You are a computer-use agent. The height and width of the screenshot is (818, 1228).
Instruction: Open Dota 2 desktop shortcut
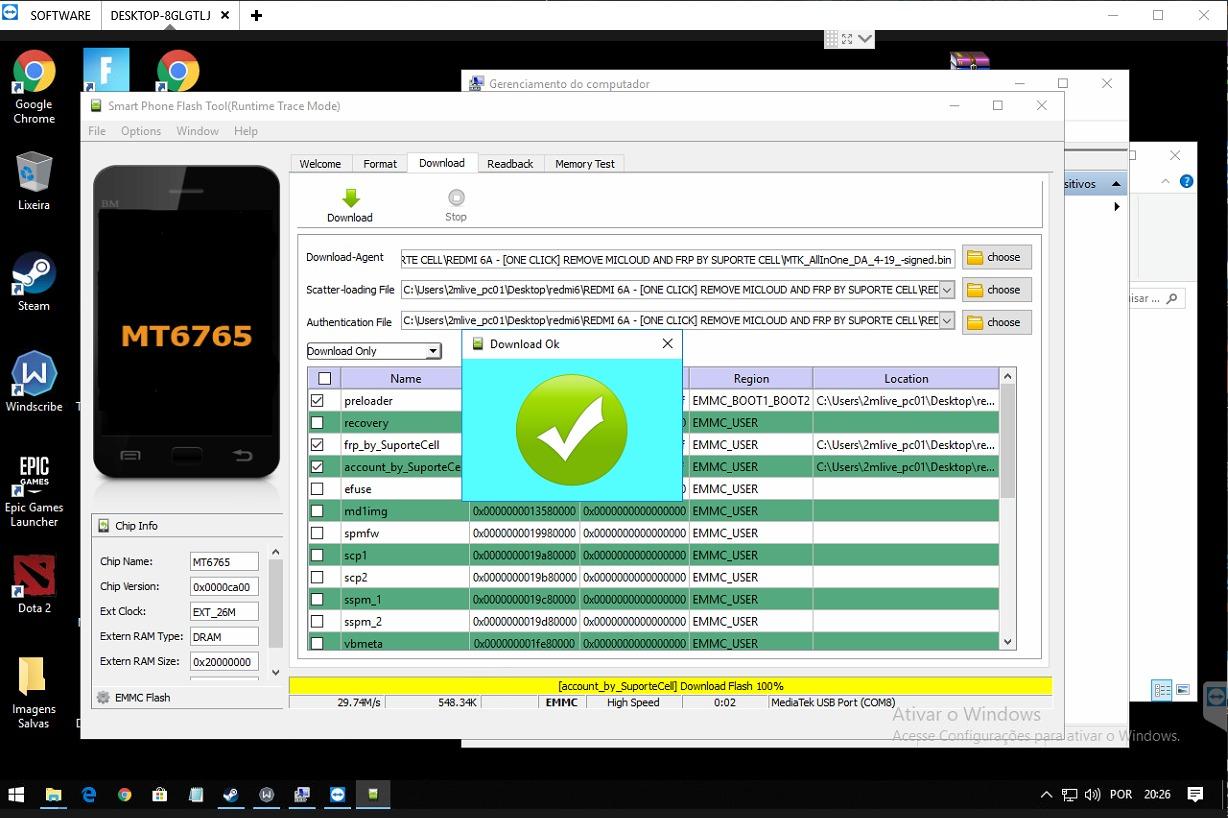coord(34,584)
